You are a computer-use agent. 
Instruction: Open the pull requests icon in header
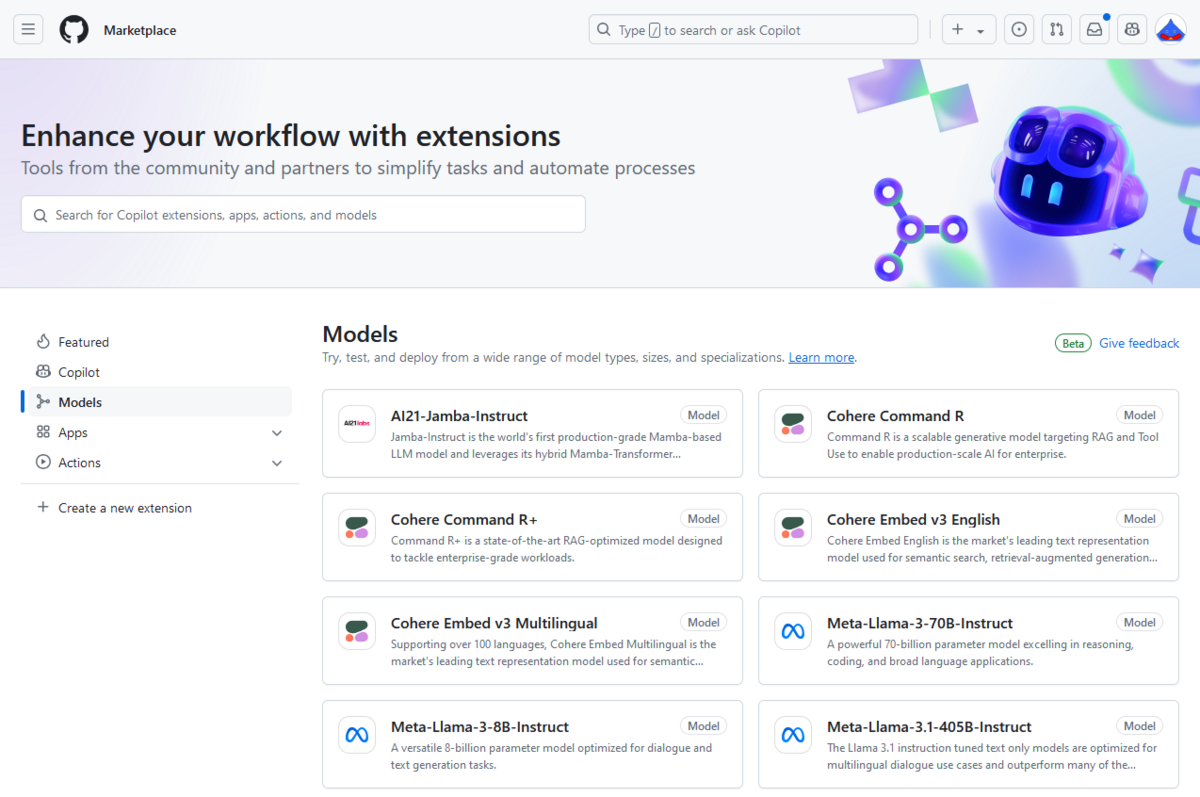[x=1057, y=29]
